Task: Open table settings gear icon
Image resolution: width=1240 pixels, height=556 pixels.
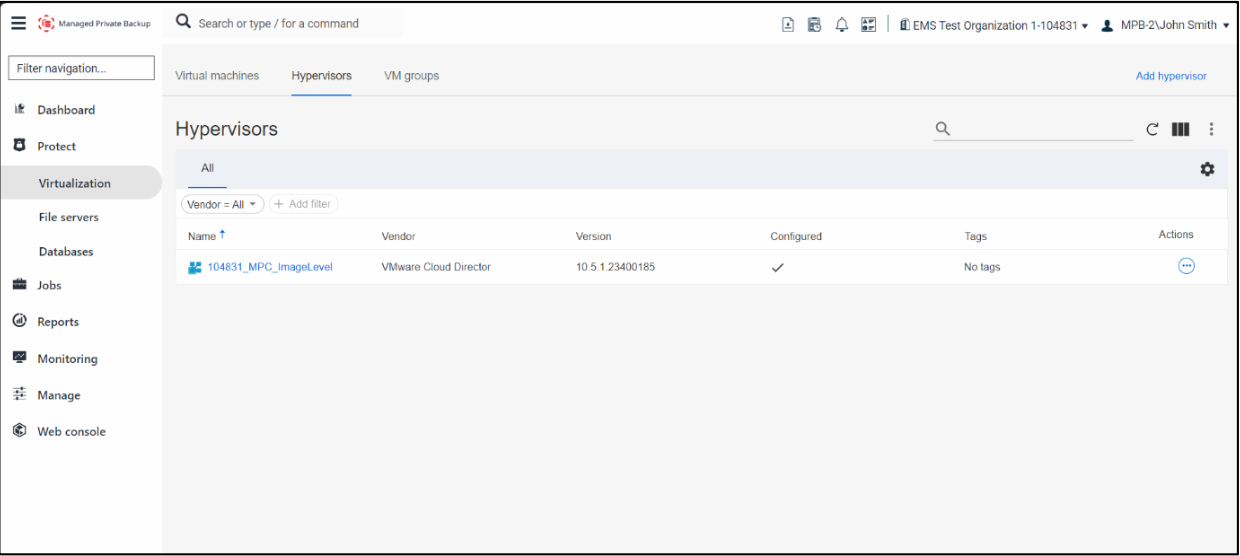Action: pos(1207,169)
